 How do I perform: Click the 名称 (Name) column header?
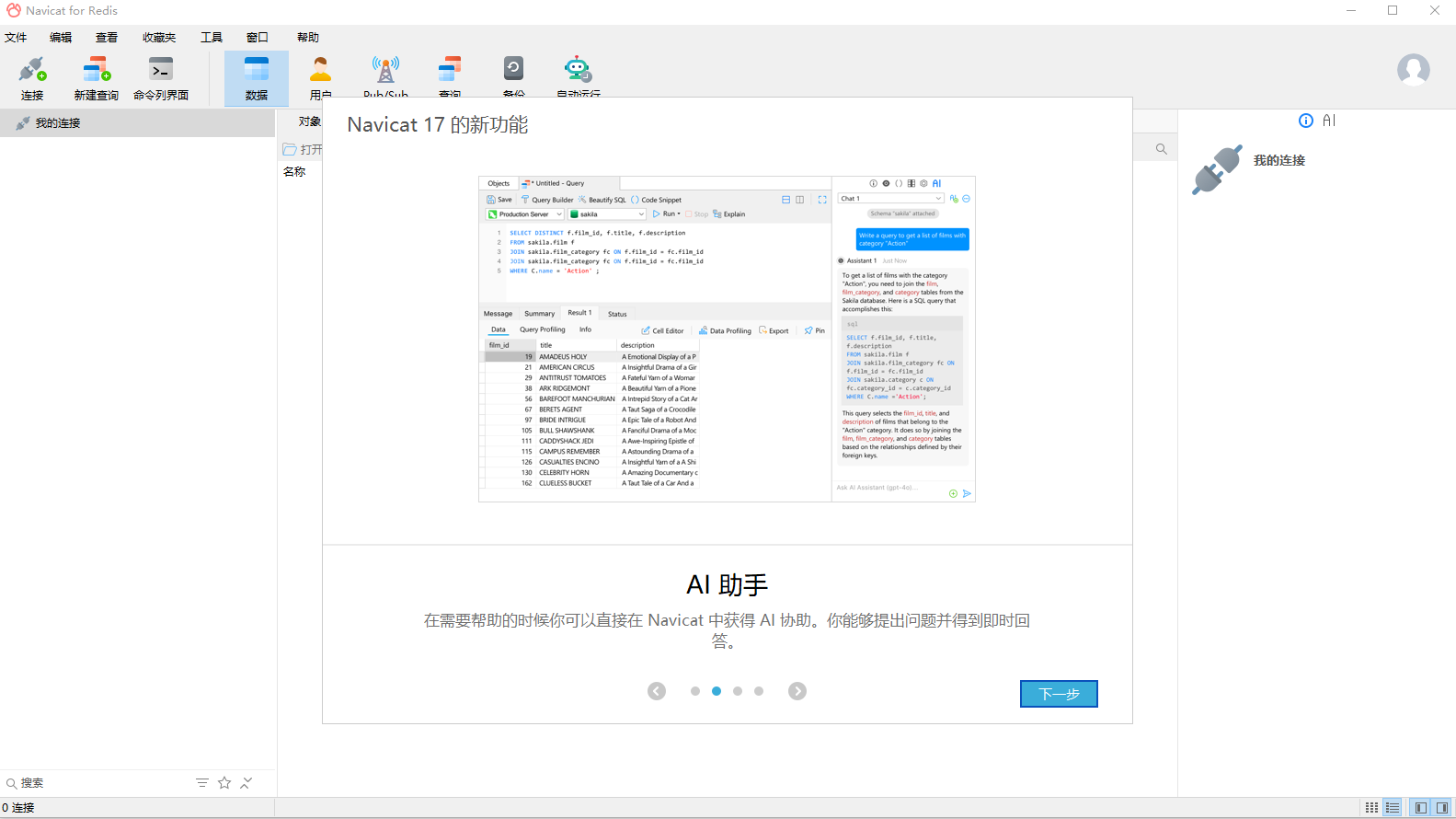(294, 172)
